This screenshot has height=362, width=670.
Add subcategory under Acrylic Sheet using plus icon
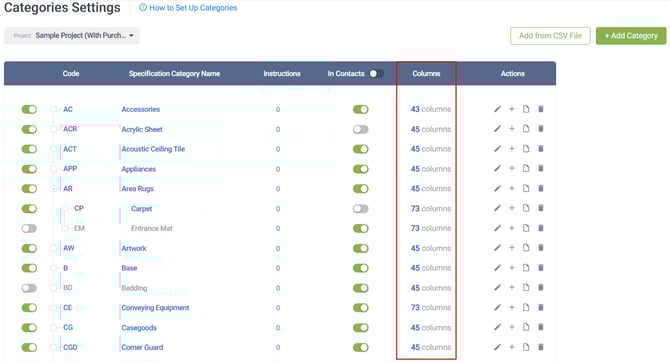(511, 129)
